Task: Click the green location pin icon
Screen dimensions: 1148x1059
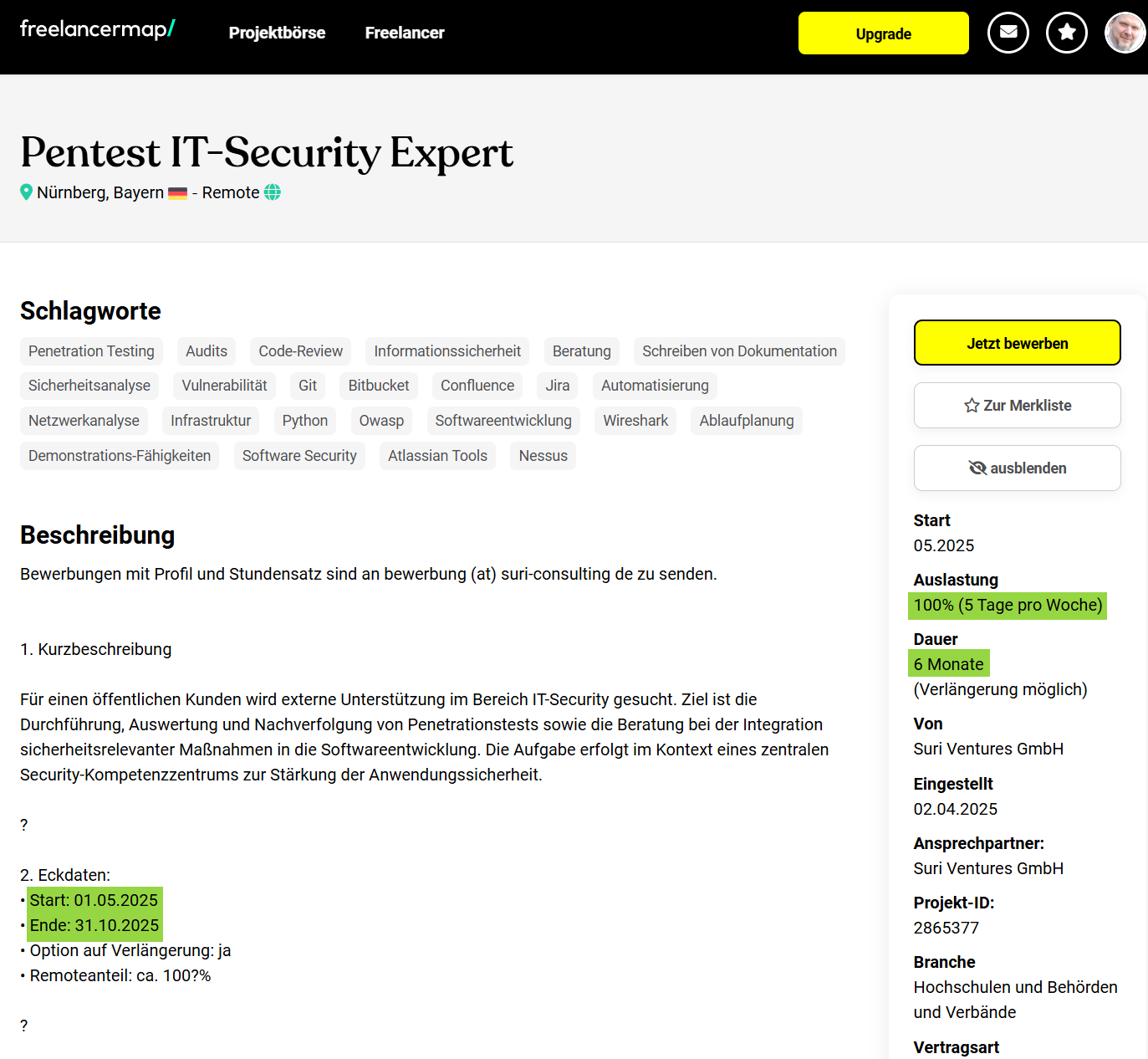Action: pos(26,192)
